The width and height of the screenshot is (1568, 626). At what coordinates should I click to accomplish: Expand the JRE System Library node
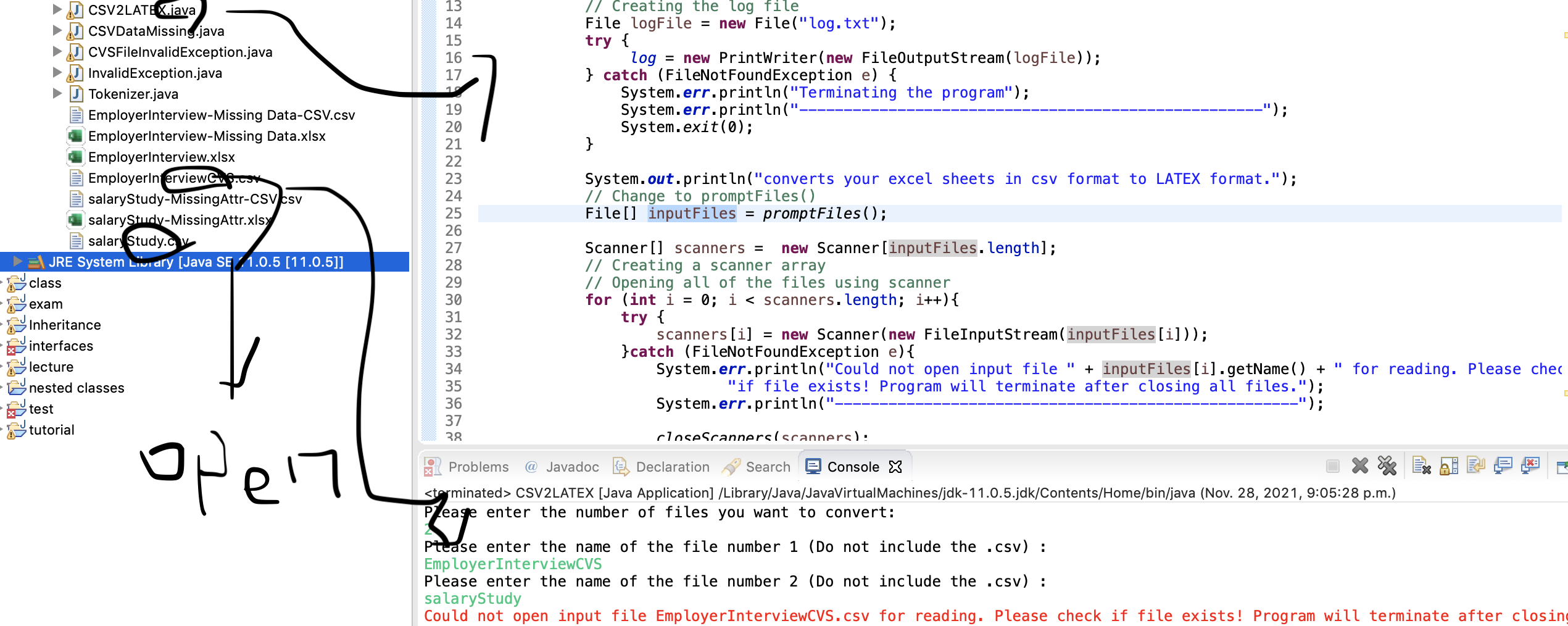(x=17, y=262)
